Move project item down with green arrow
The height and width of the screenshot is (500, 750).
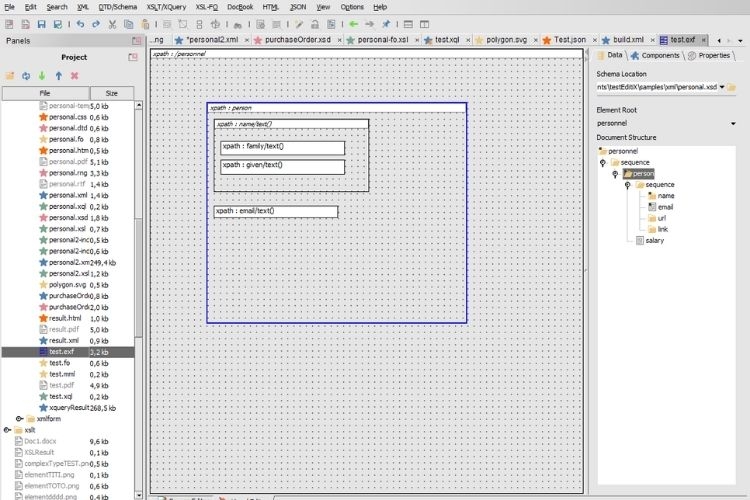click(x=42, y=76)
